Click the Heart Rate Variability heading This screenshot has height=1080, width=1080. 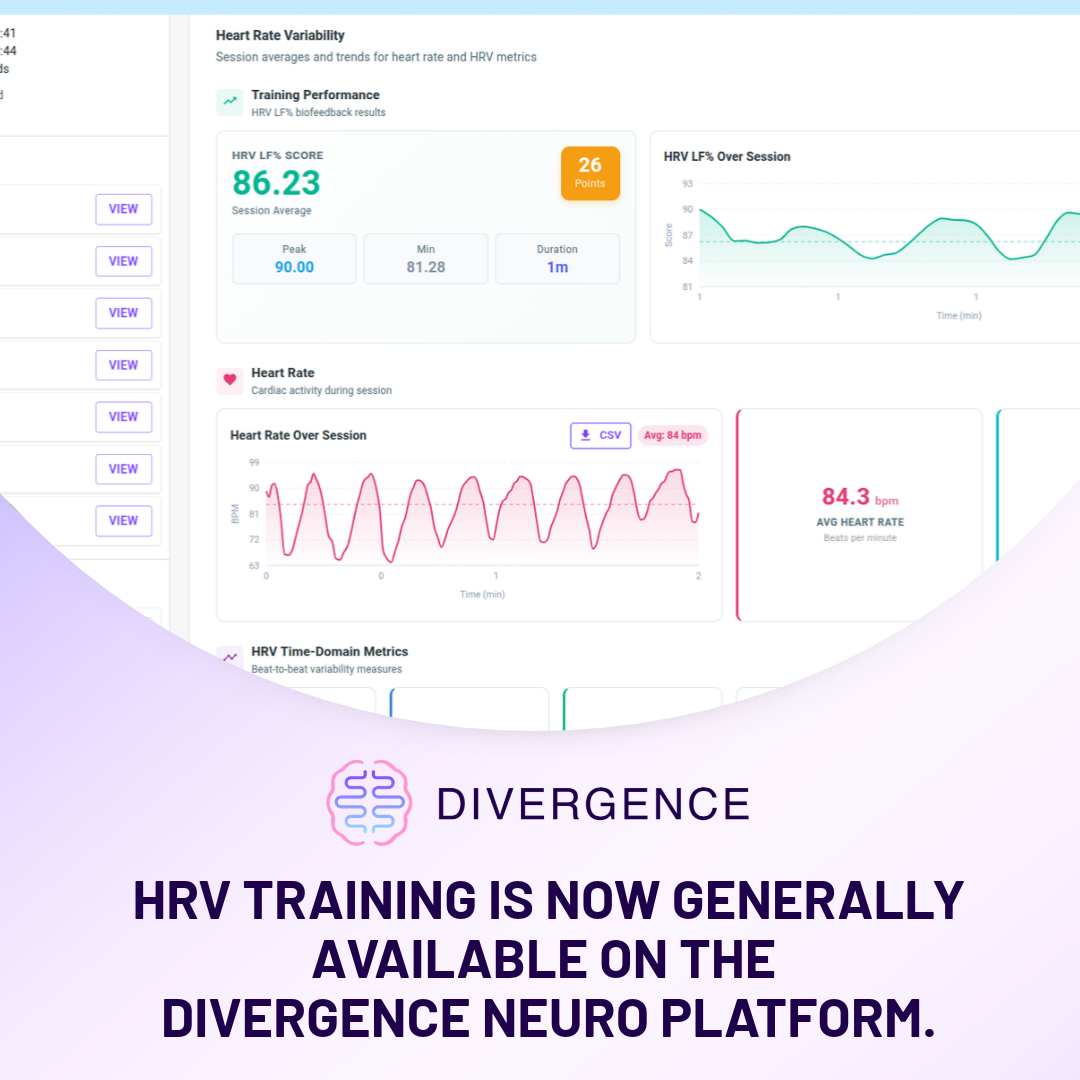280,35
